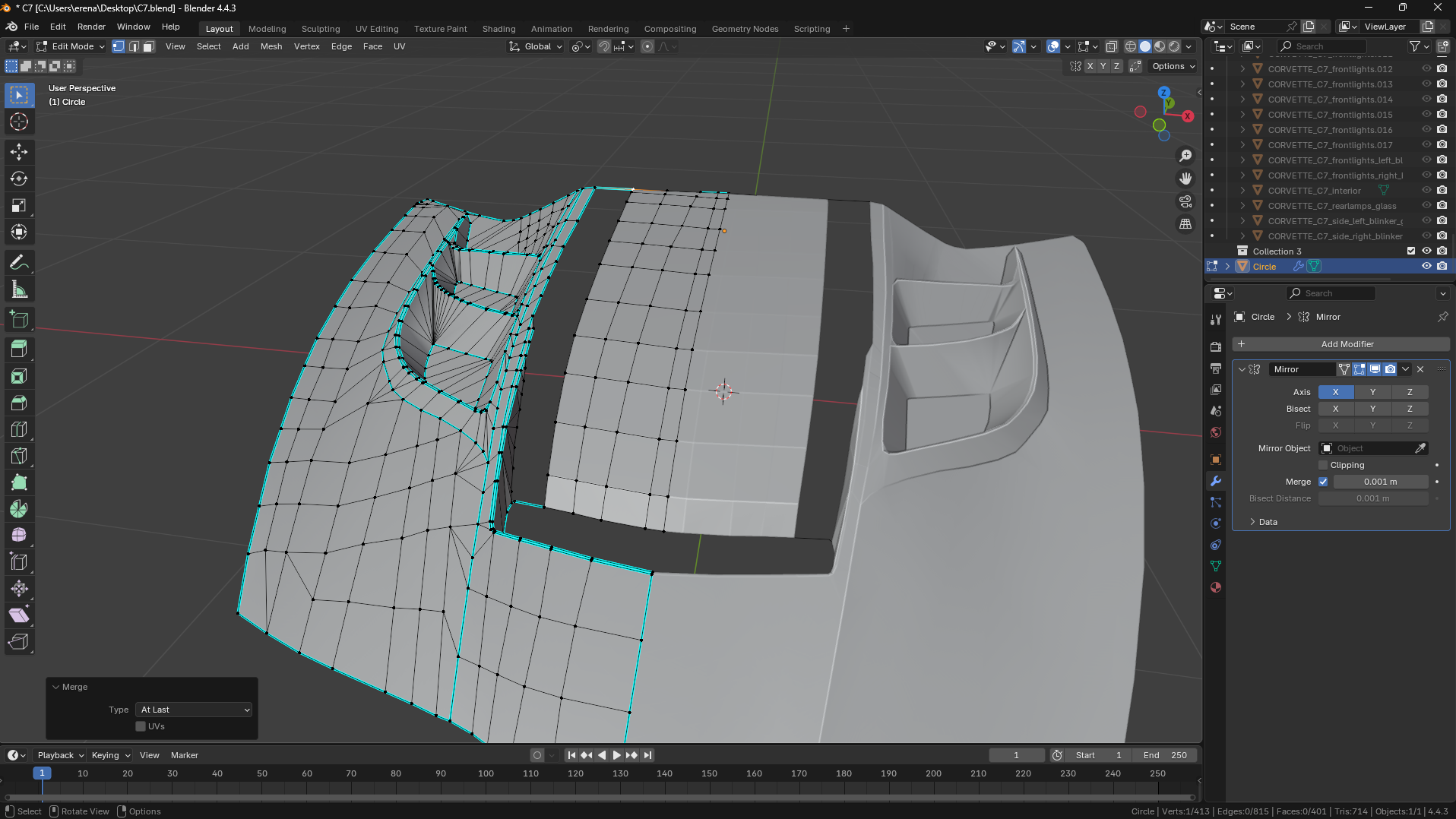This screenshot has width=1456, height=819.
Task: Collapse the Merge operator panel
Action: tap(55, 687)
